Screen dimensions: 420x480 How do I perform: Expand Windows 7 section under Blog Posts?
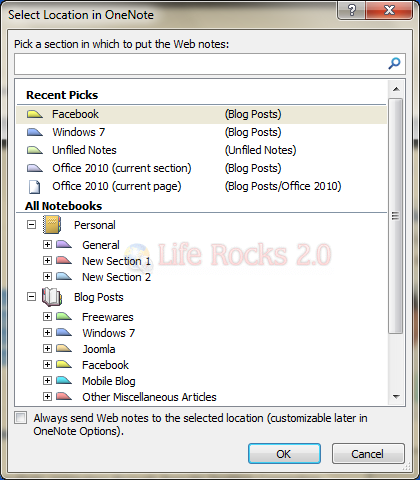coord(47,332)
